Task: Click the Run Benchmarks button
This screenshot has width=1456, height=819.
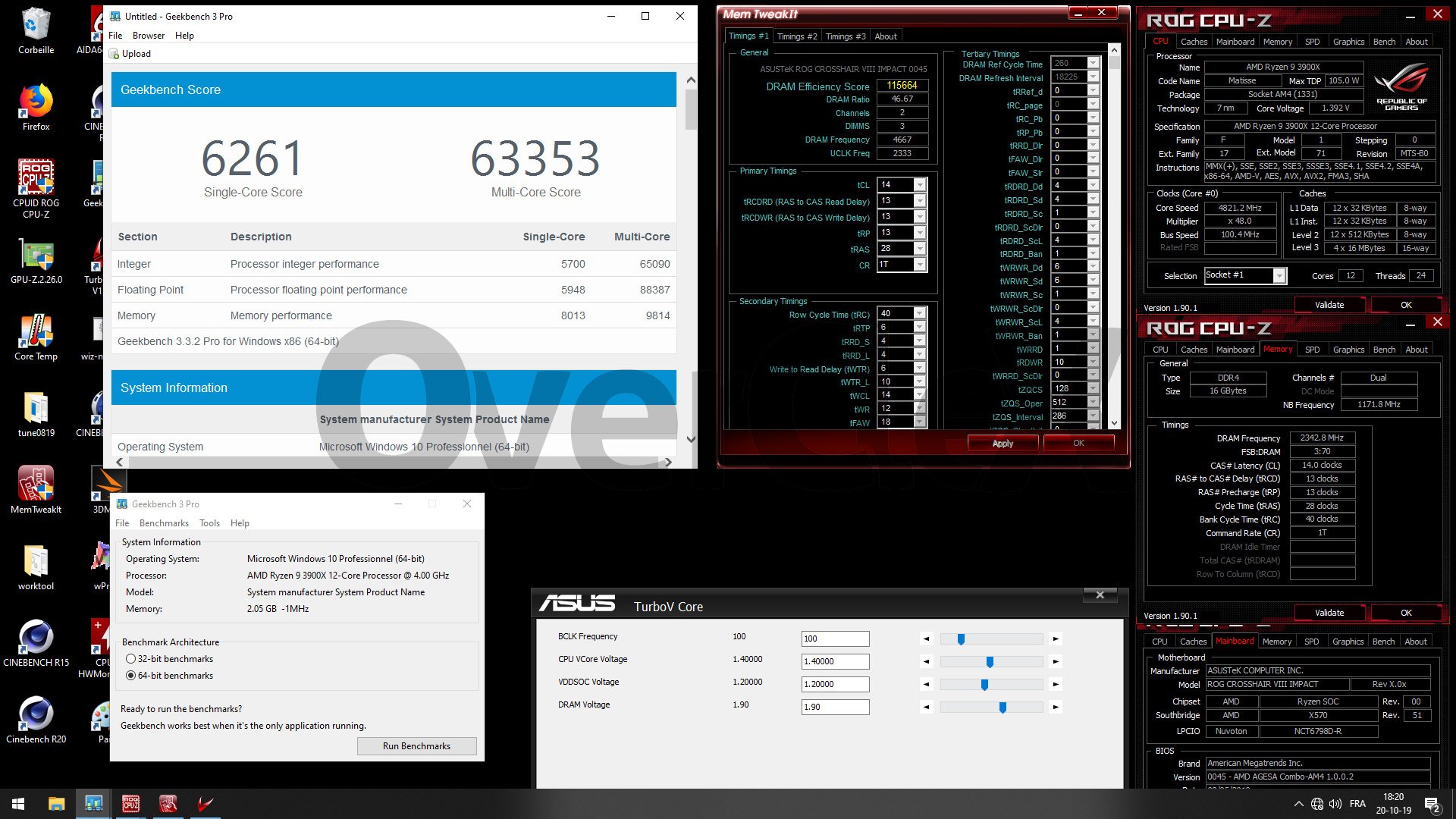Action: tap(416, 746)
